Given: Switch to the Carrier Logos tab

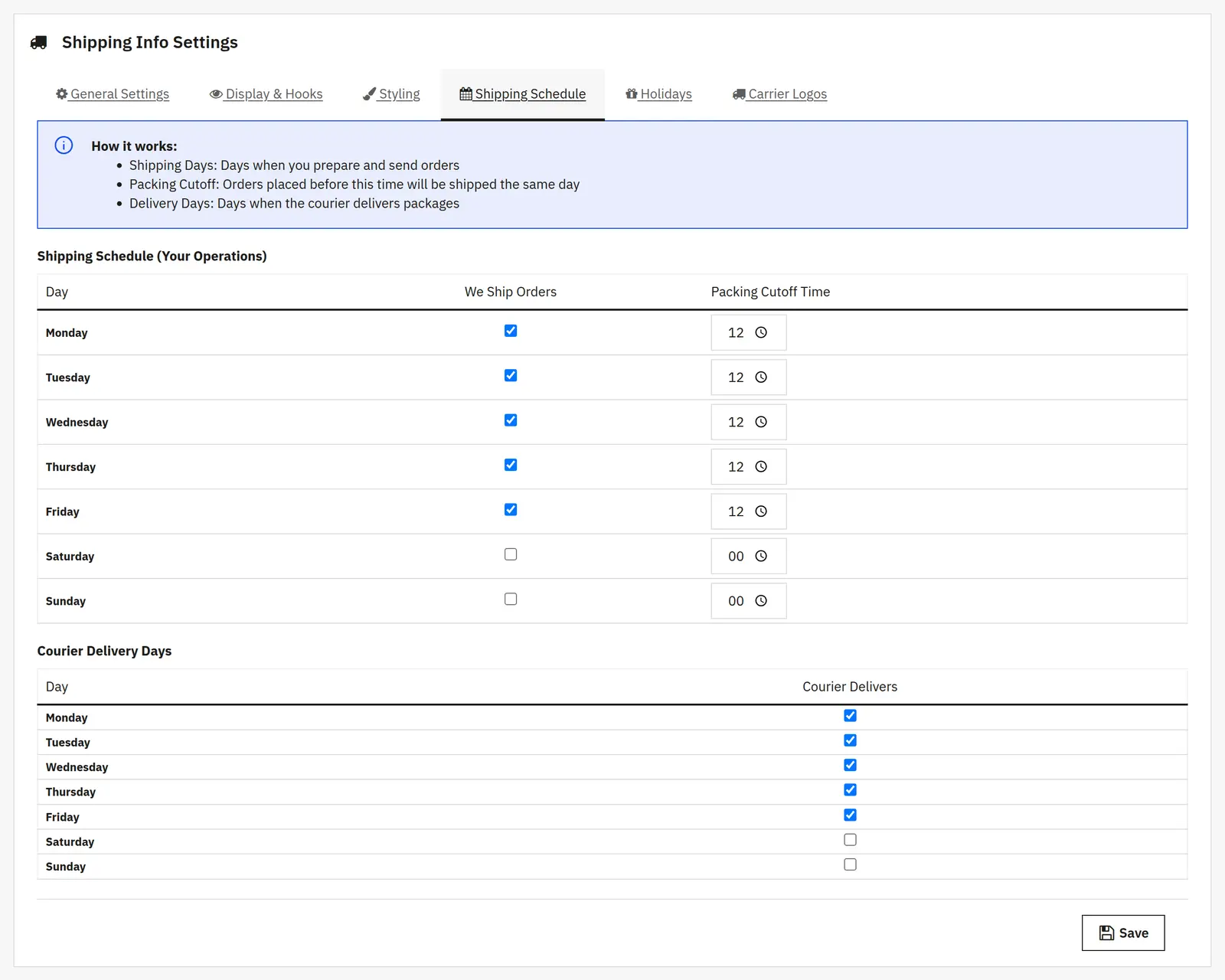Looking at the screenshot, I should tap(779, 94).
